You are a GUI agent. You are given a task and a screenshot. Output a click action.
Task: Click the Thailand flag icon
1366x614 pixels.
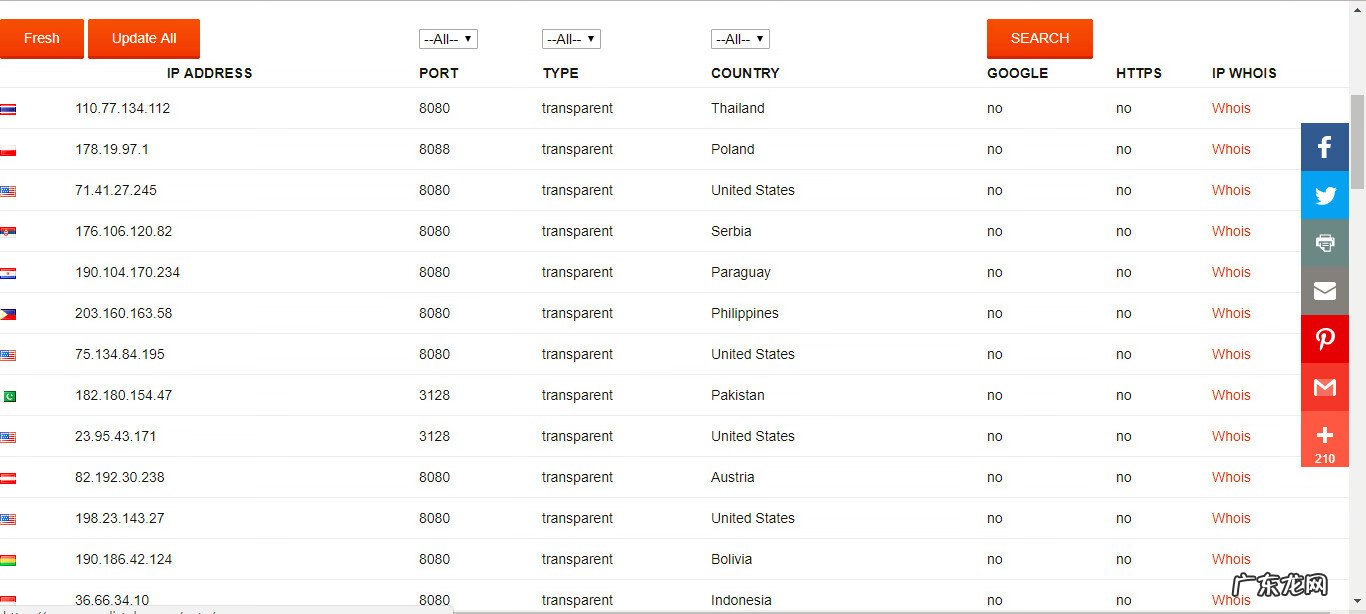[x=8, y=109]
